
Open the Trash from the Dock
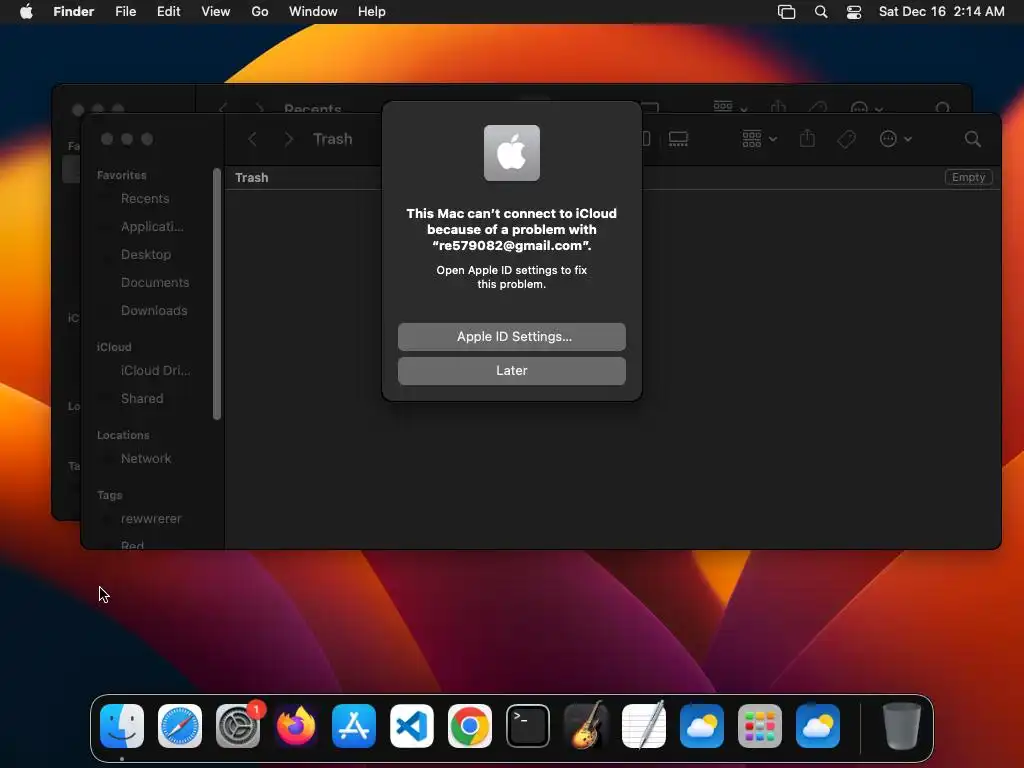coord(901,726)
